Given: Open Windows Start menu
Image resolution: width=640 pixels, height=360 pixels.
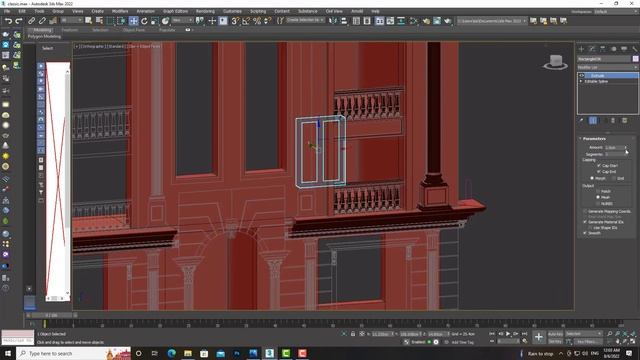Looking at the screenshot, I should pos(7,353).
